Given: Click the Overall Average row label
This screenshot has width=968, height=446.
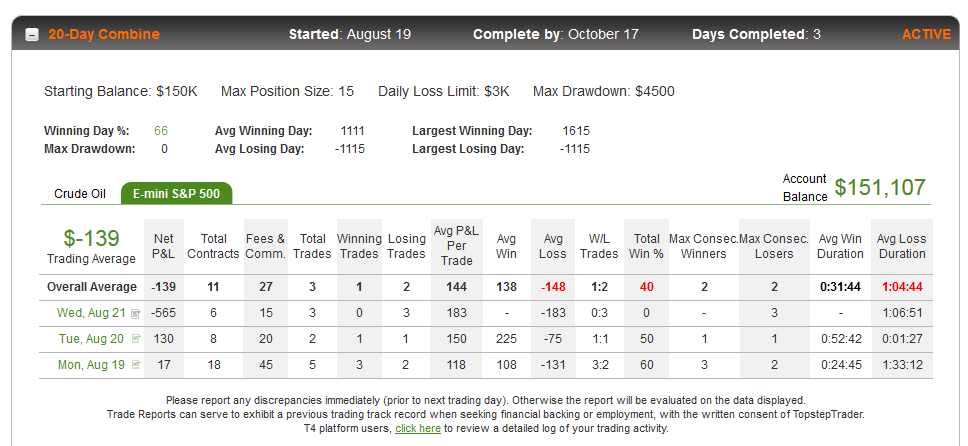Looking at the screenshot, I should (x=92, y=287).
